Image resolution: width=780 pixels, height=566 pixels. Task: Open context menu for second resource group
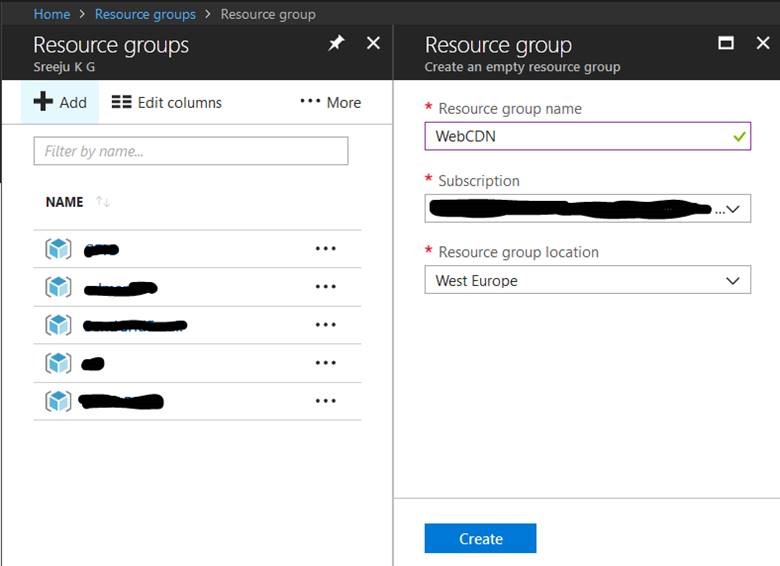326,286
